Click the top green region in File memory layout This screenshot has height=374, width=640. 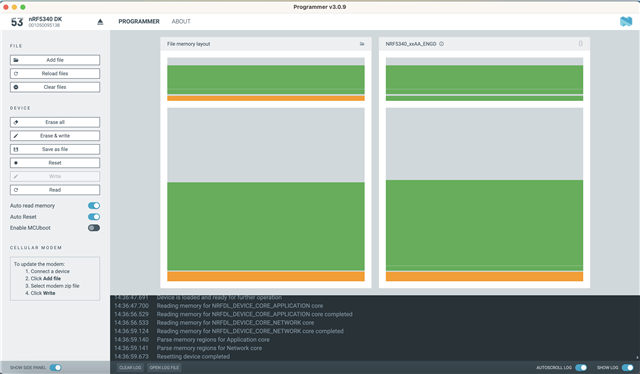pos(266,77)
